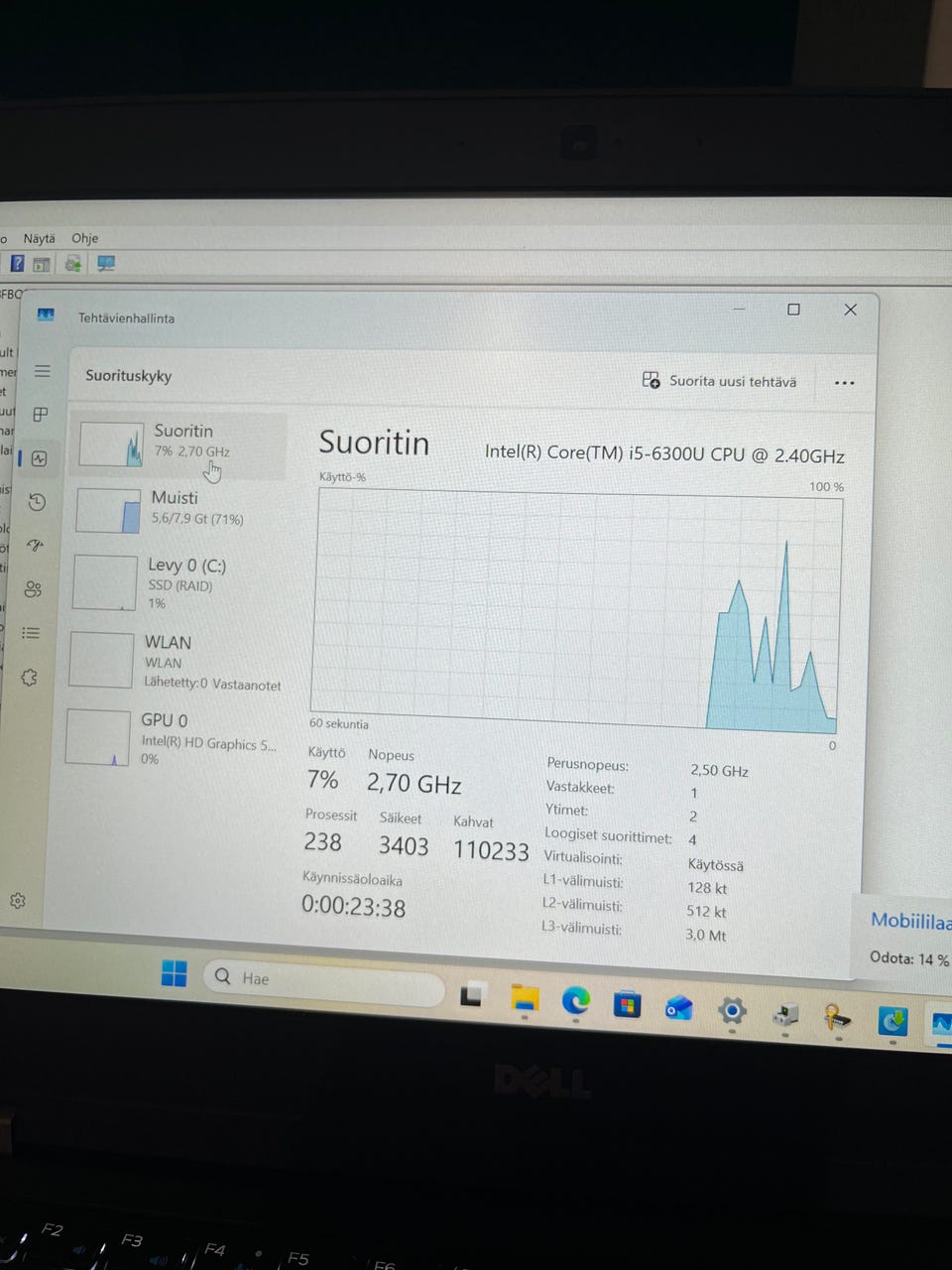Open the Users page icon in sidebar
This screenshot has width=952, height=1270.
point(34,589)
